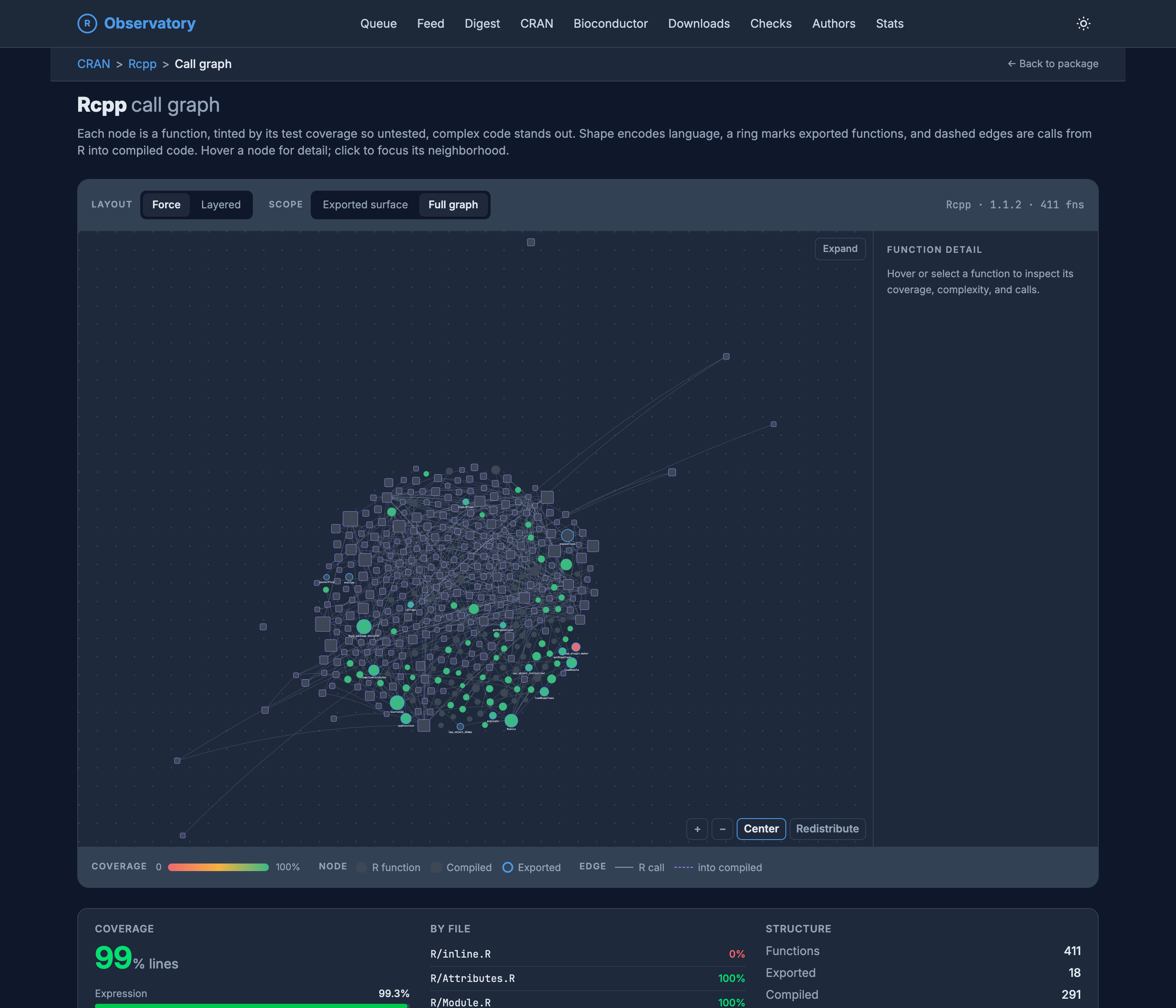
Task: Click the Exported 18 structure row
Action: tap(923, 973)
